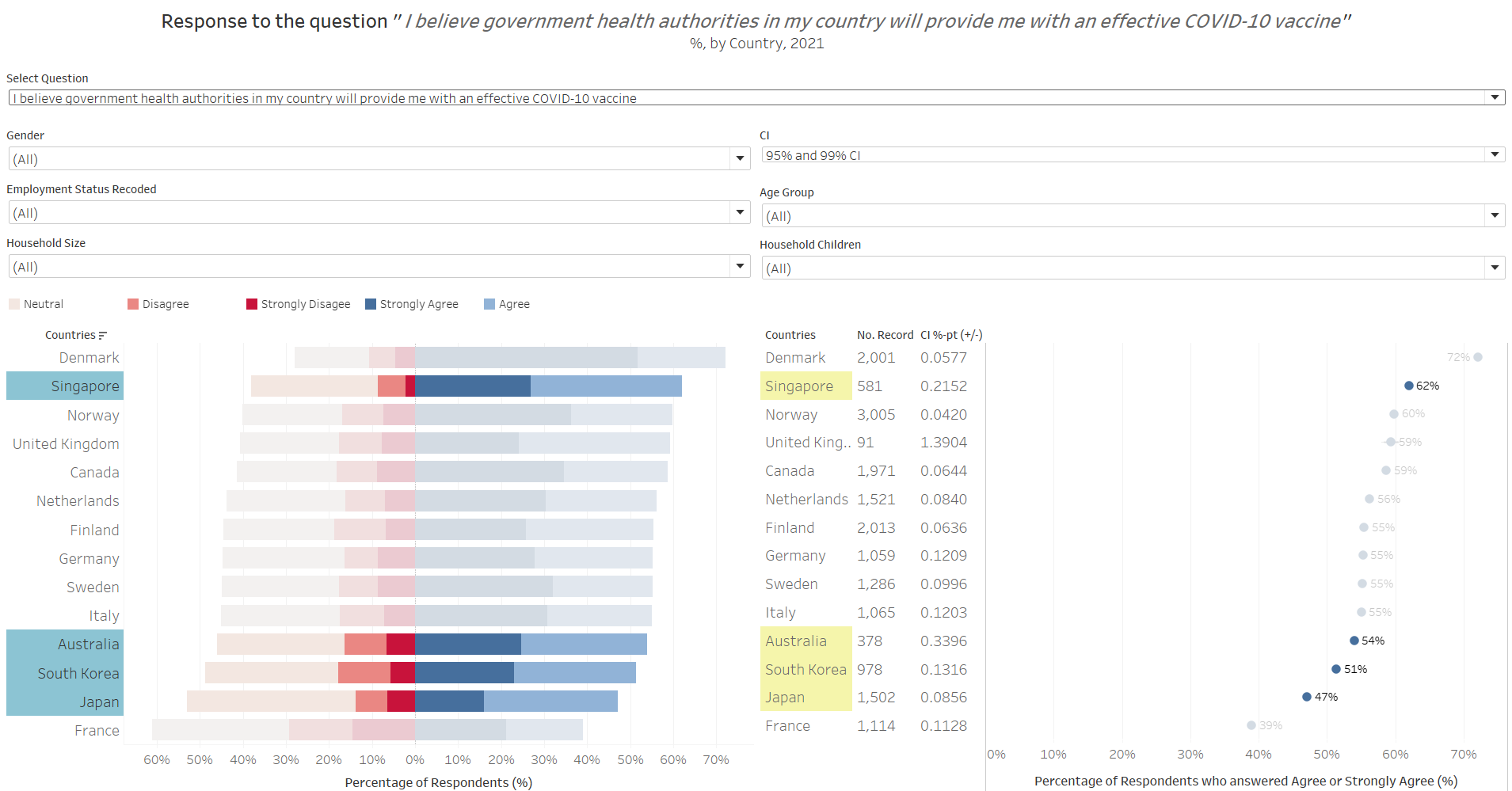1512x791 pixels.
Task: Open the Select Question dropdown
Action: [x=1495, y=97]
